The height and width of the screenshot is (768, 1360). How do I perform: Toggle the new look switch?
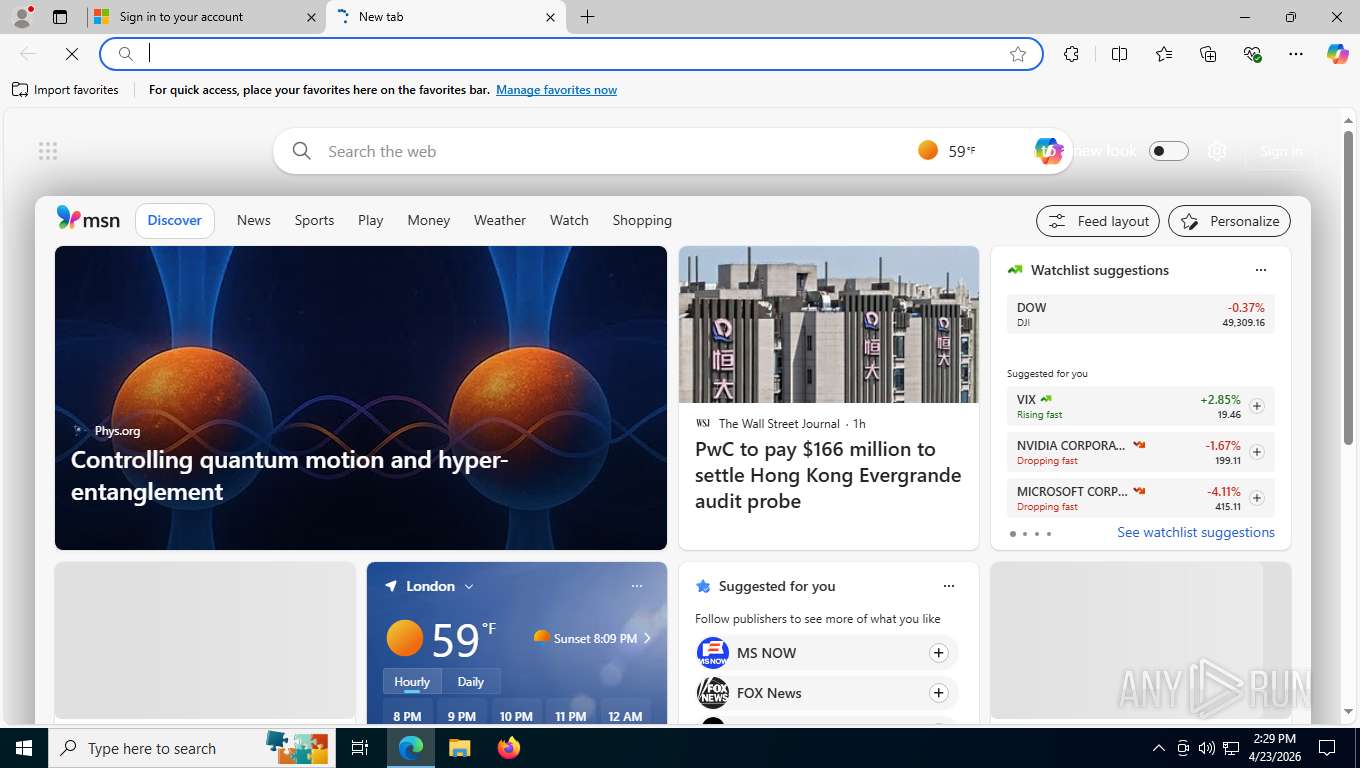click(1168, 151)
